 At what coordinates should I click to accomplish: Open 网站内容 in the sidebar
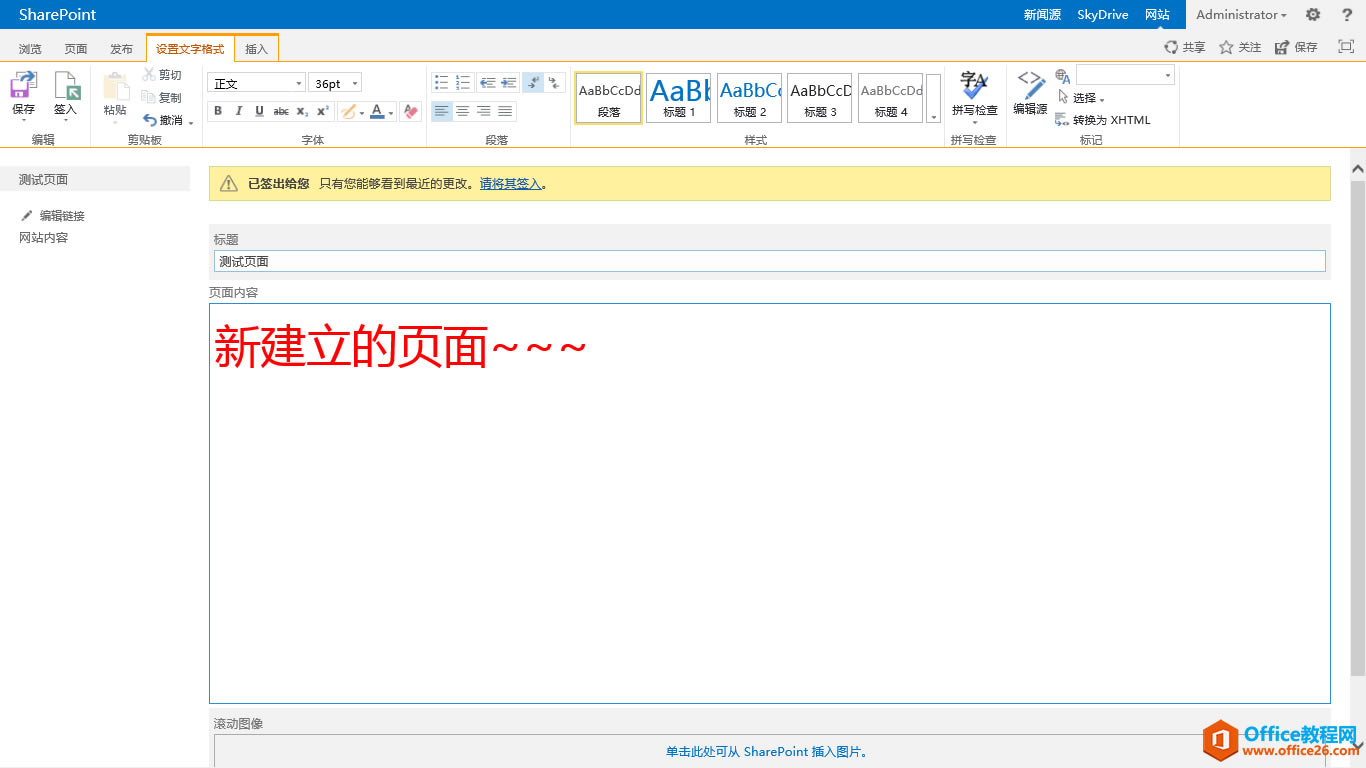(x=43, y=237)
